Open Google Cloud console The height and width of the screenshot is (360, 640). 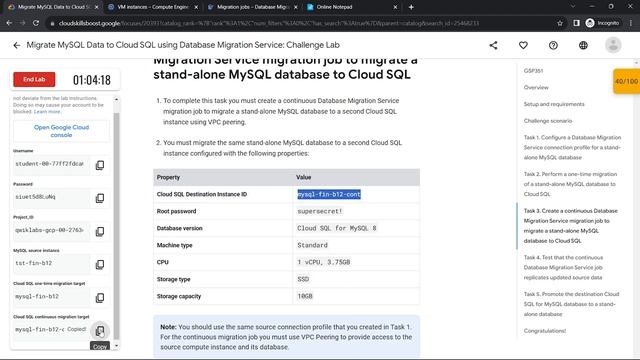coord(61,131)
